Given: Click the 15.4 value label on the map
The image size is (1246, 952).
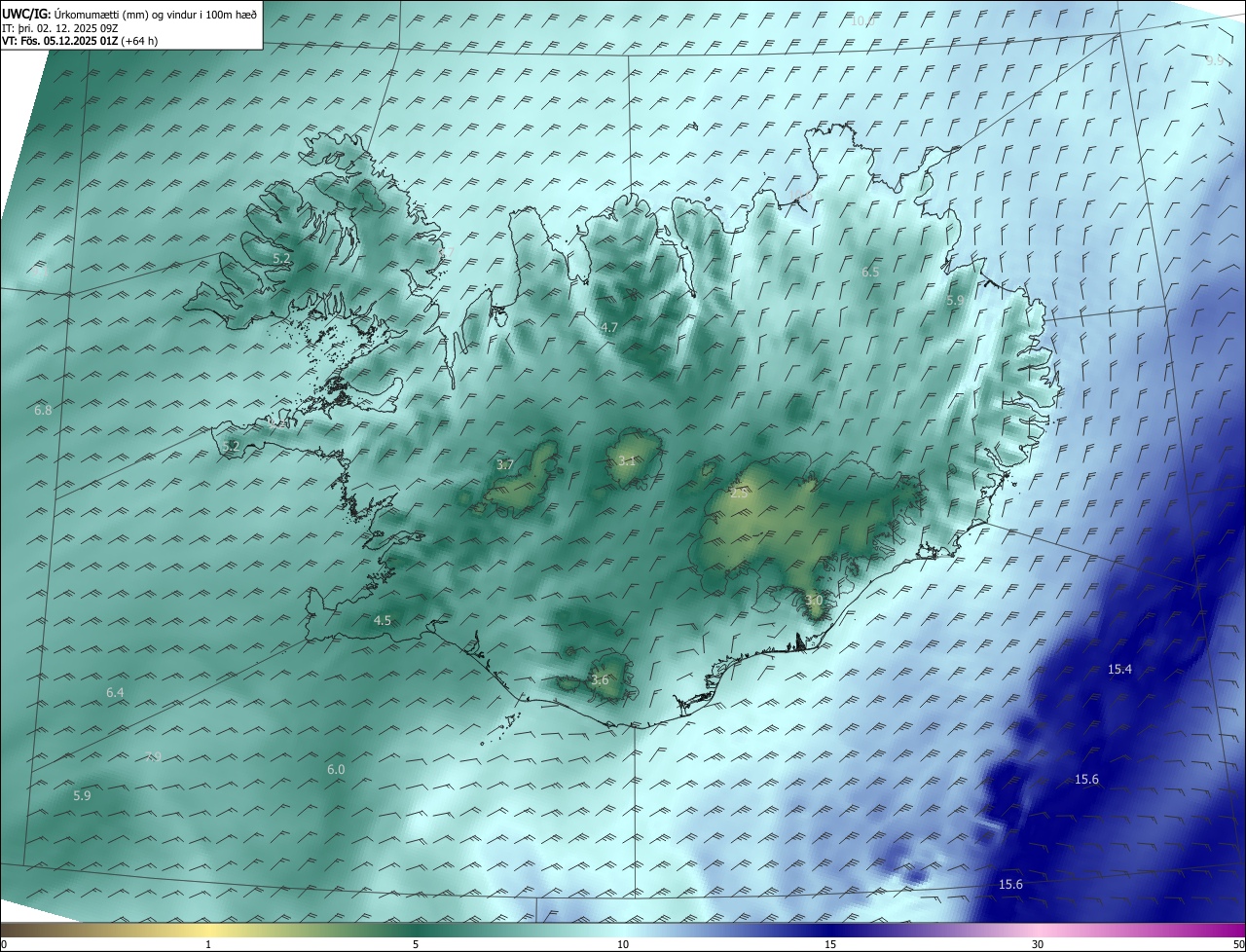Looking at the screenshot, I should 1120,669.
